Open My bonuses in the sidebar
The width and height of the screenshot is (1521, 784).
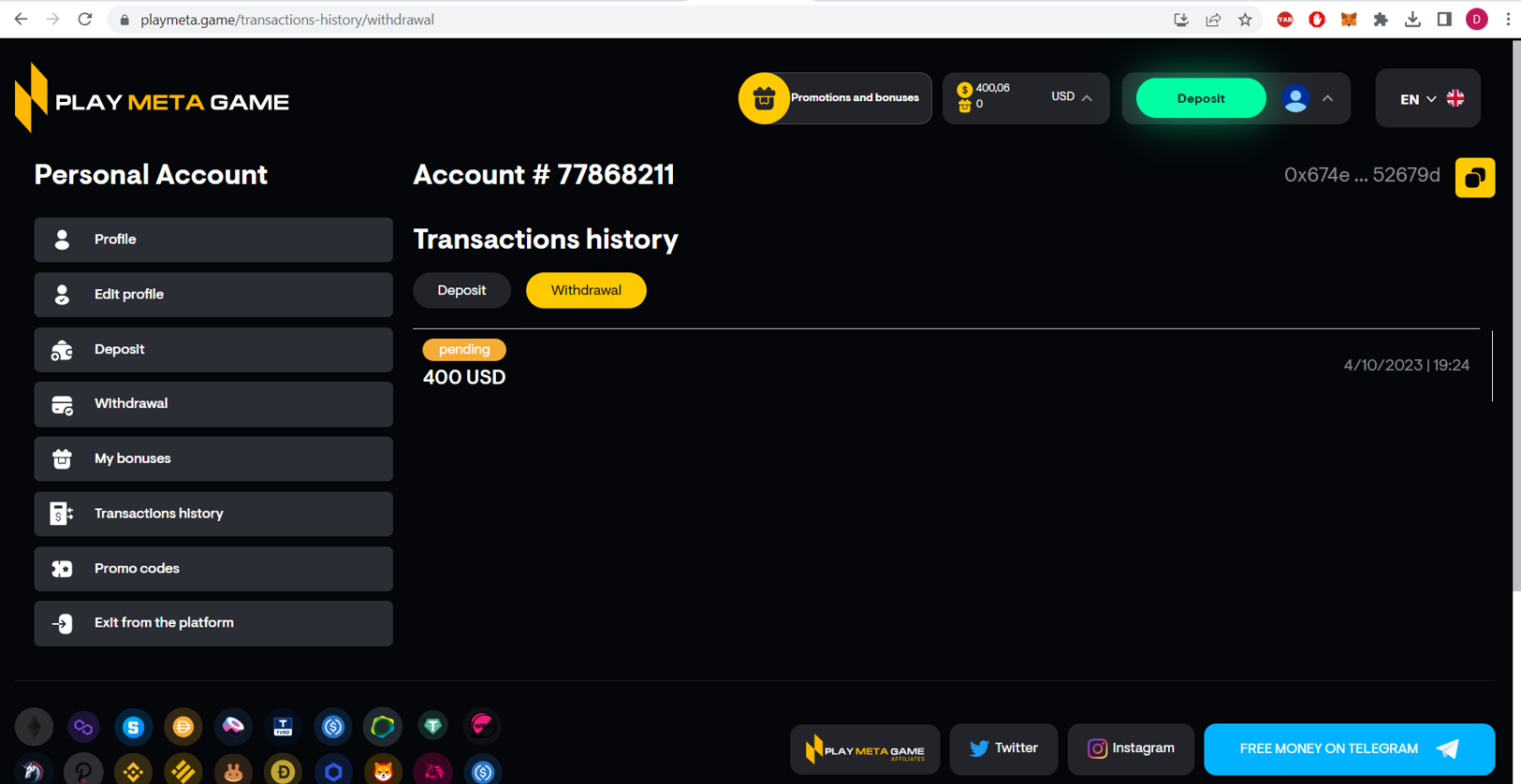click(213, 458)
